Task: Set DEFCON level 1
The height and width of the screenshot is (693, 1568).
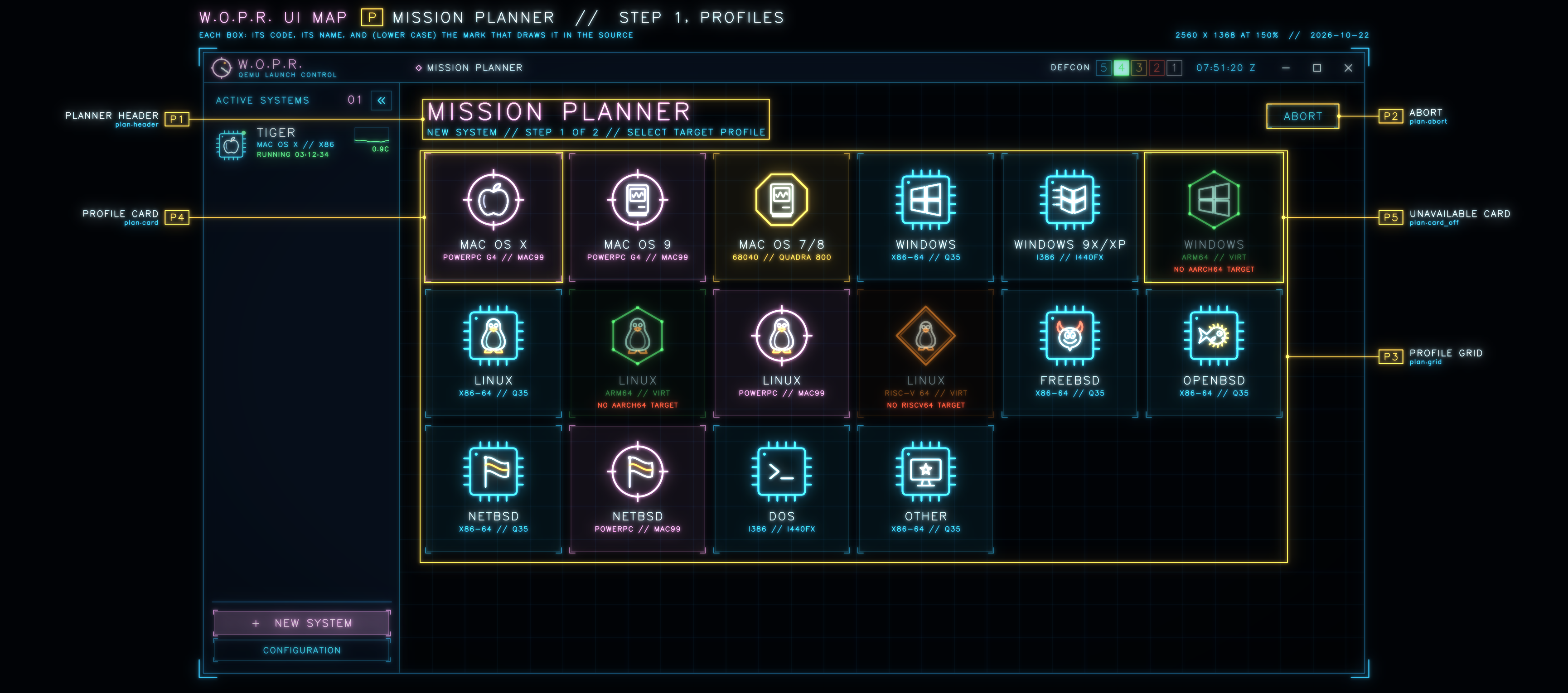Action: tap(1174, 67)
